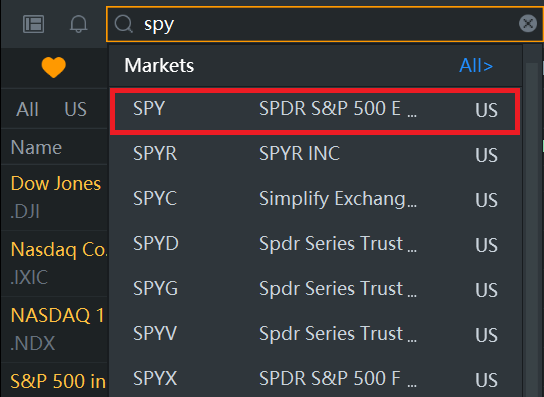Open NASDAQ 100 .NDX row
This screenshot has width=544, height=397.
(x=54, y=329)
